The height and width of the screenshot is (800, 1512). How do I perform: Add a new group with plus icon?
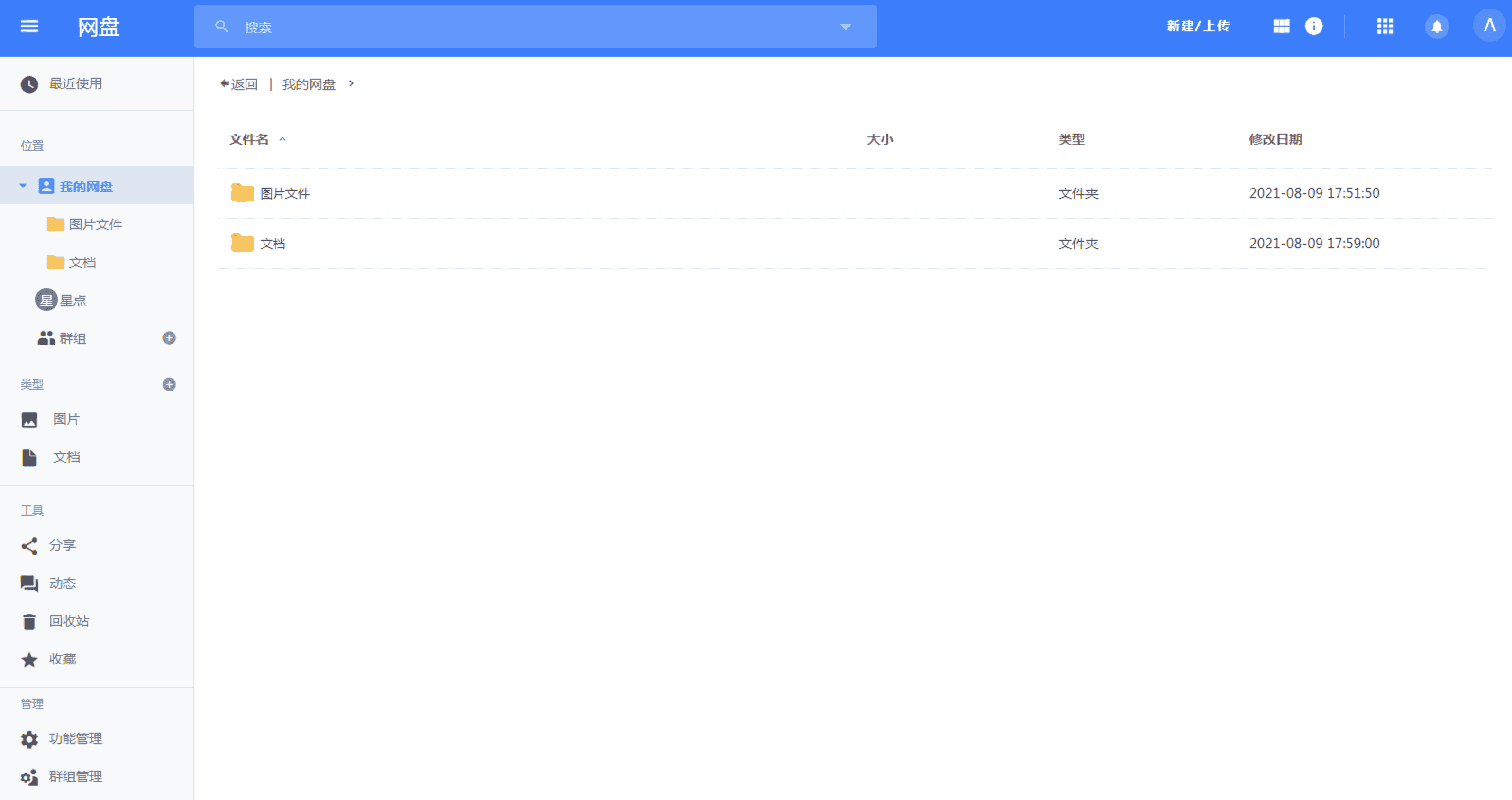[169, 338]
